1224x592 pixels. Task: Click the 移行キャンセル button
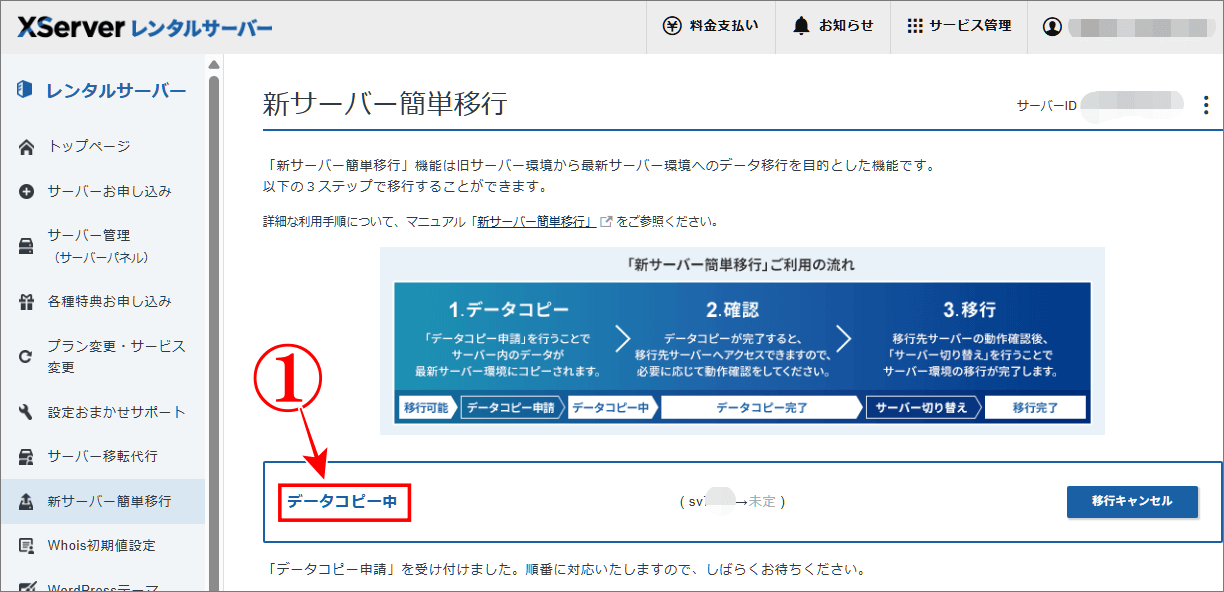[x=1132, y=502]
